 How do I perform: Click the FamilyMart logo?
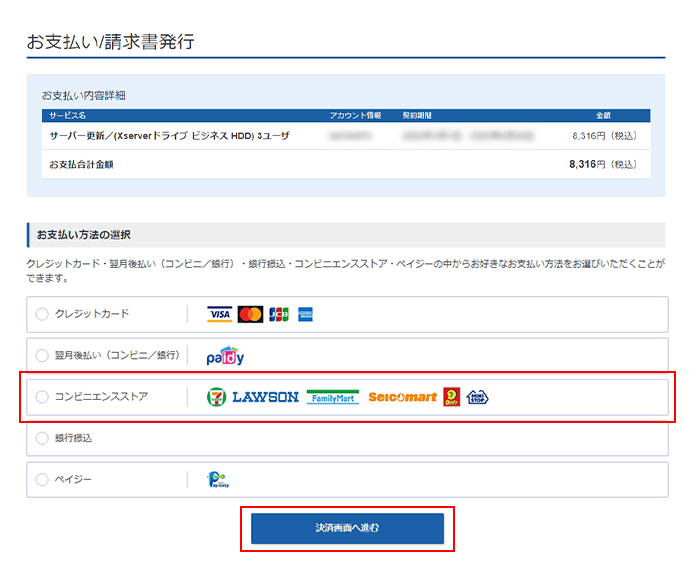pos(333,397)
